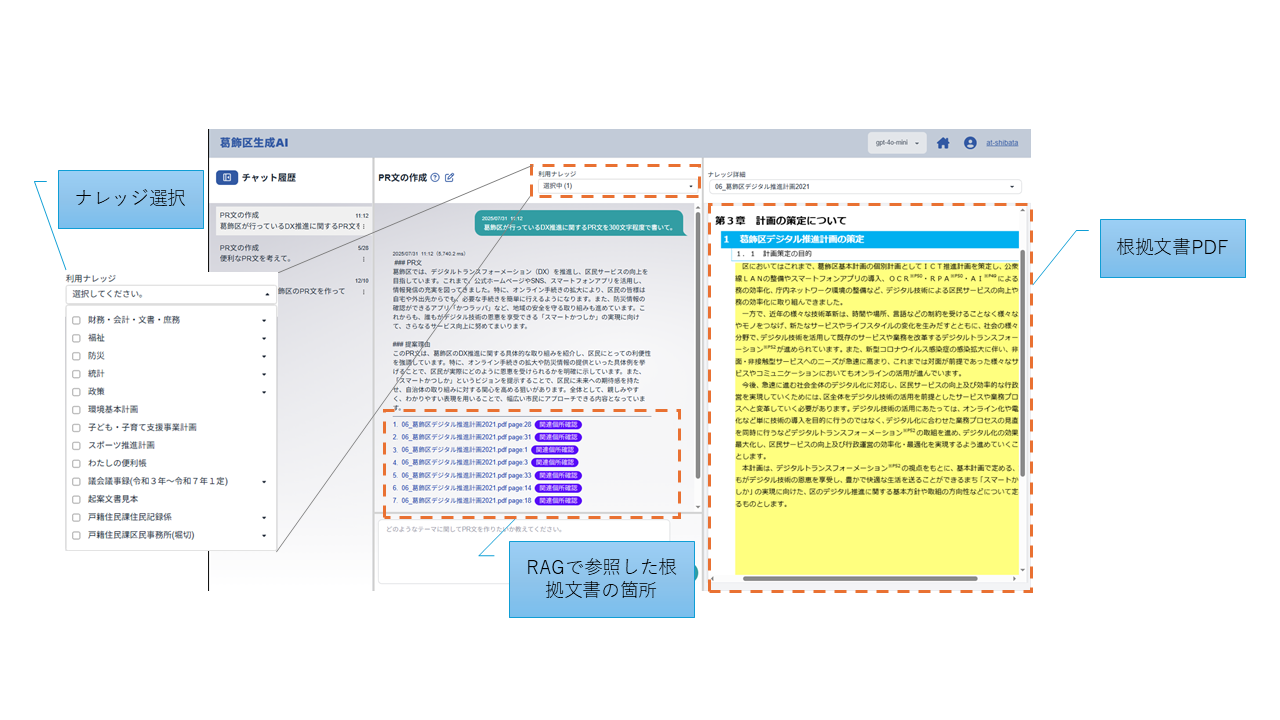Open the gpt-4o-mini model dropdown

897,143
